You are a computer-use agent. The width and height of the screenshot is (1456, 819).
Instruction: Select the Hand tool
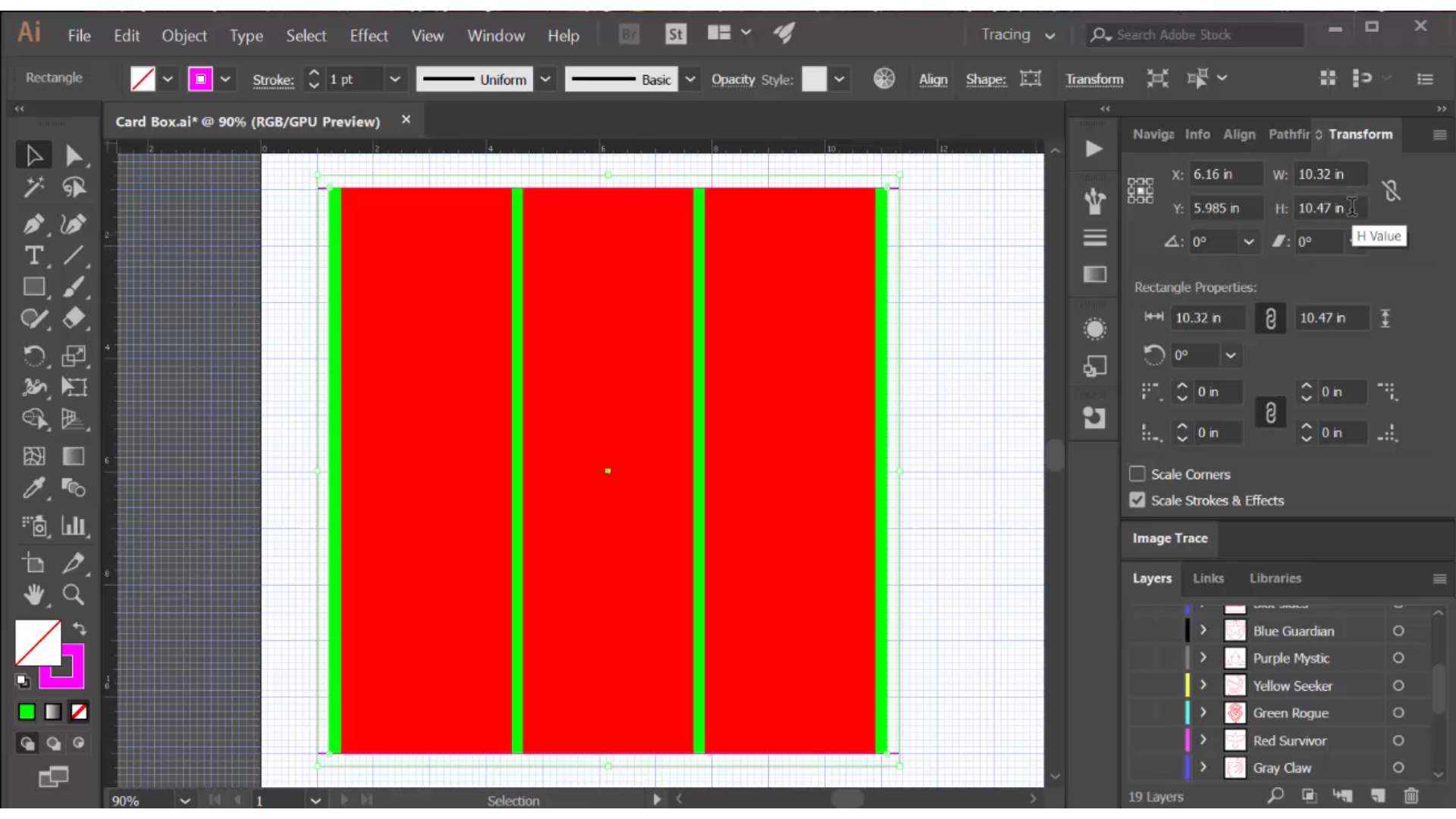36,596
